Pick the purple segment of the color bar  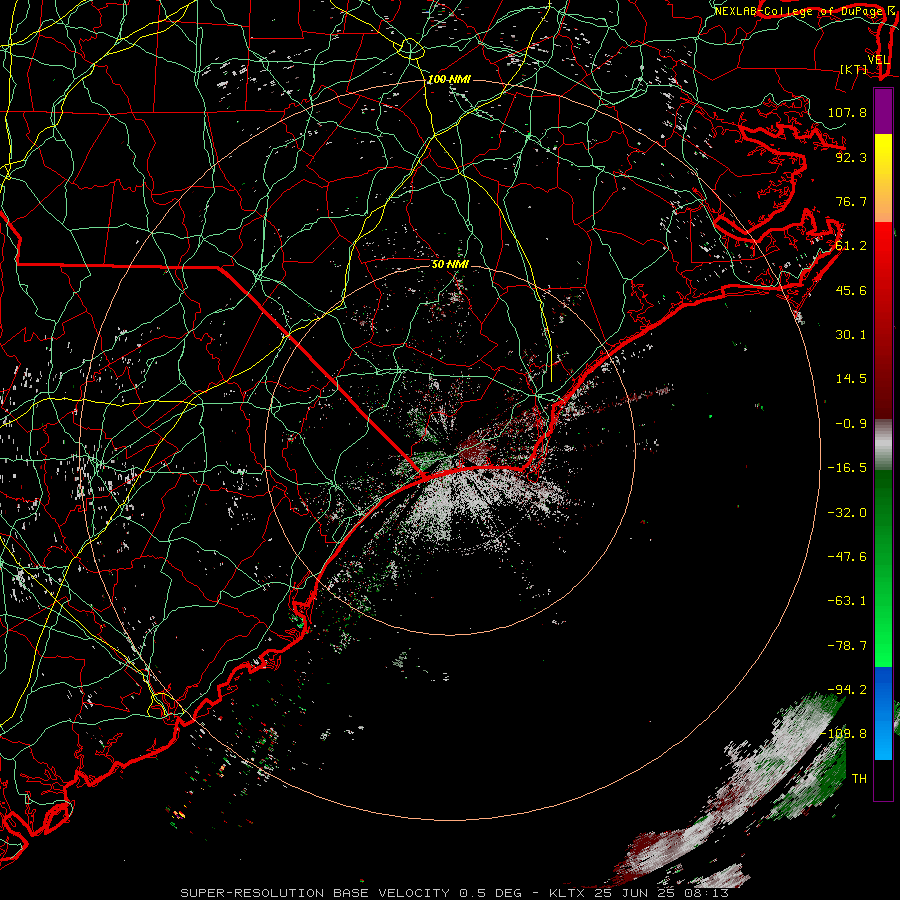tap(883, 111)
